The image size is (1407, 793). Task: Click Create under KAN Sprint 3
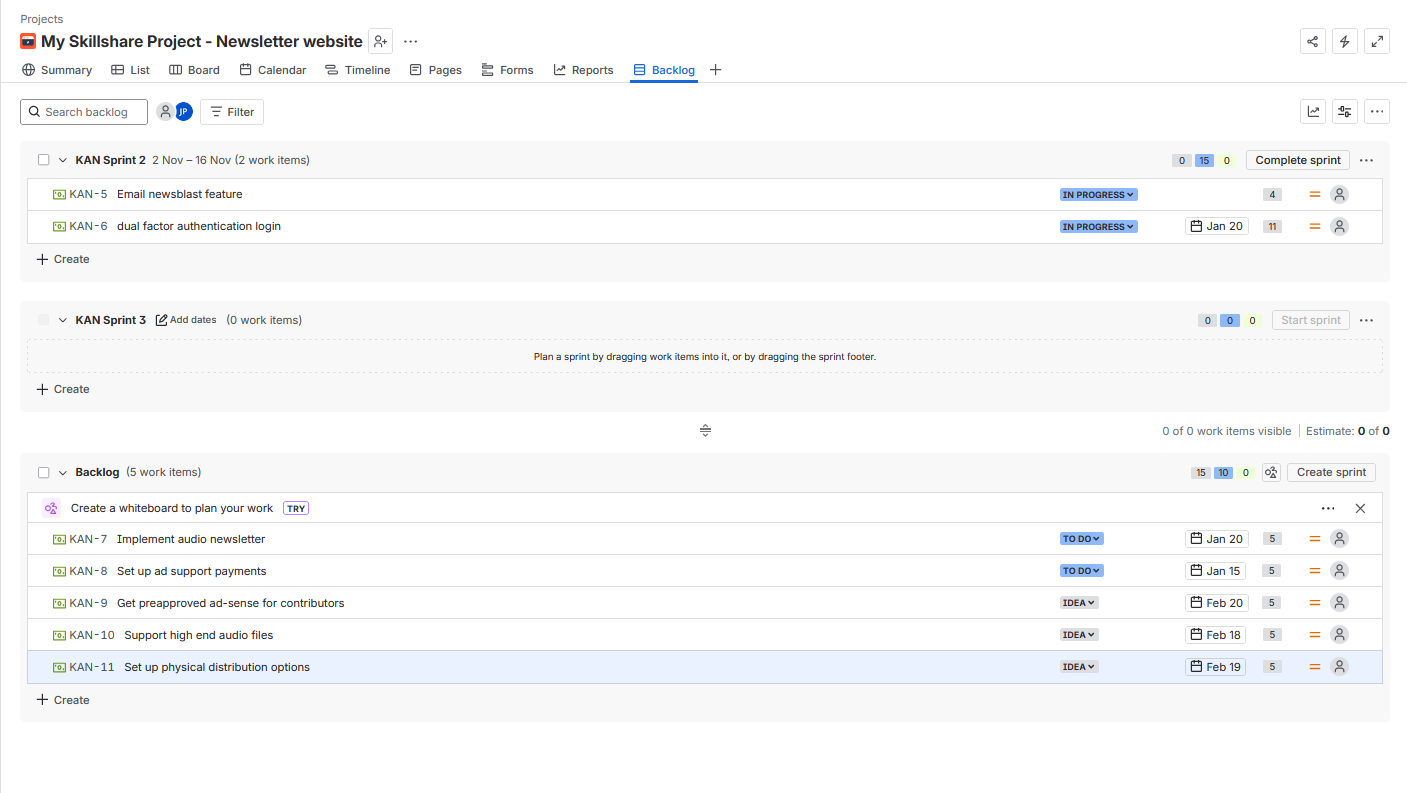click(x=63, y=389)
